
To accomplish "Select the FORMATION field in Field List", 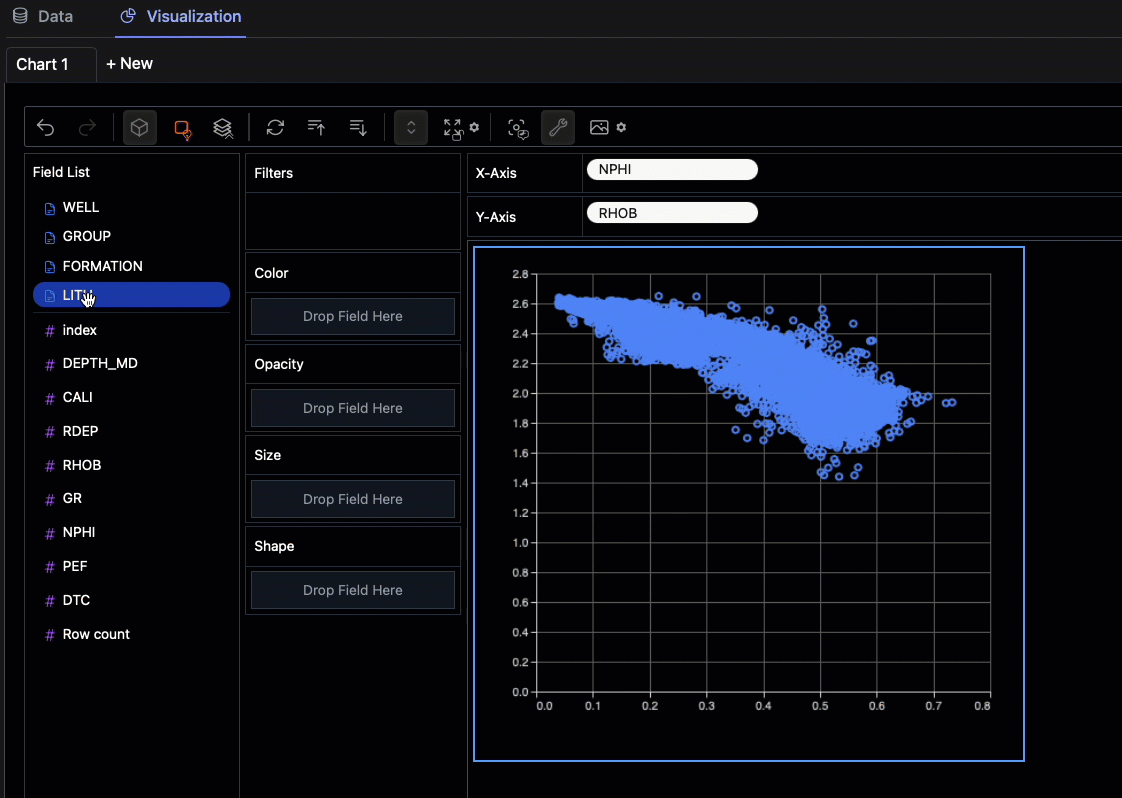I will coord(102,266).
